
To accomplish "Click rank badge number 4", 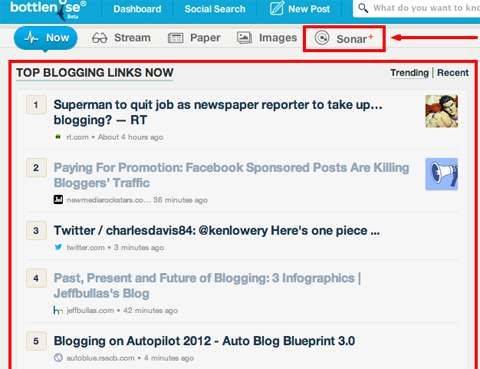I will (36, 278).
